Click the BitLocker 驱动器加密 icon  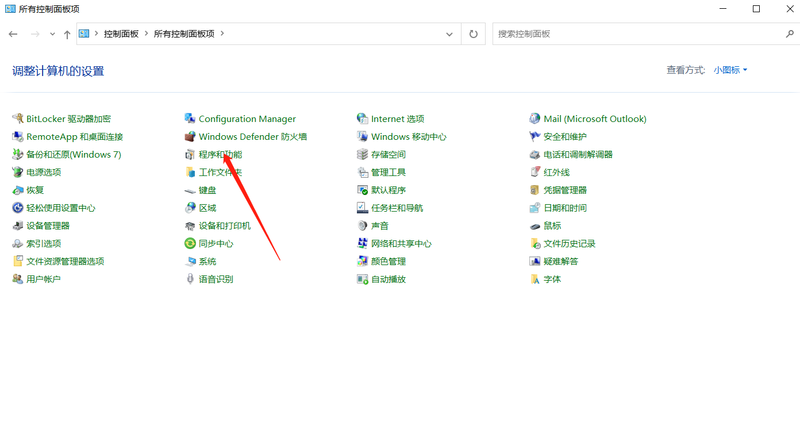coord(17,119)
